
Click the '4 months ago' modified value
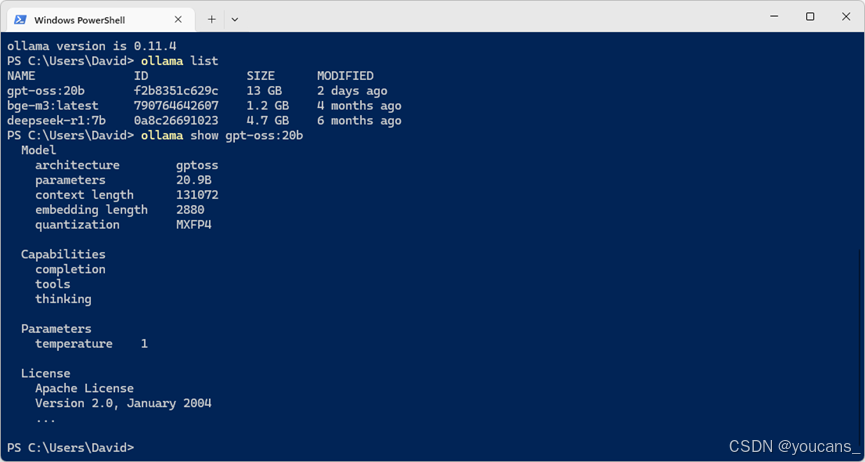tap(359, 105)
